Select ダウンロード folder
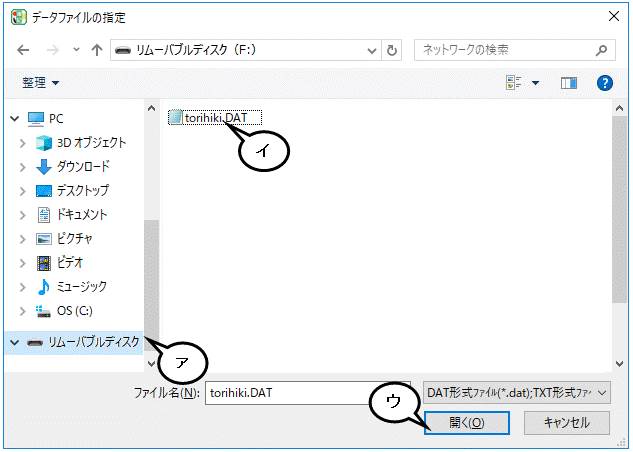Image resolution: width=633 pixels, height=452 pixels. pos(73,167)
